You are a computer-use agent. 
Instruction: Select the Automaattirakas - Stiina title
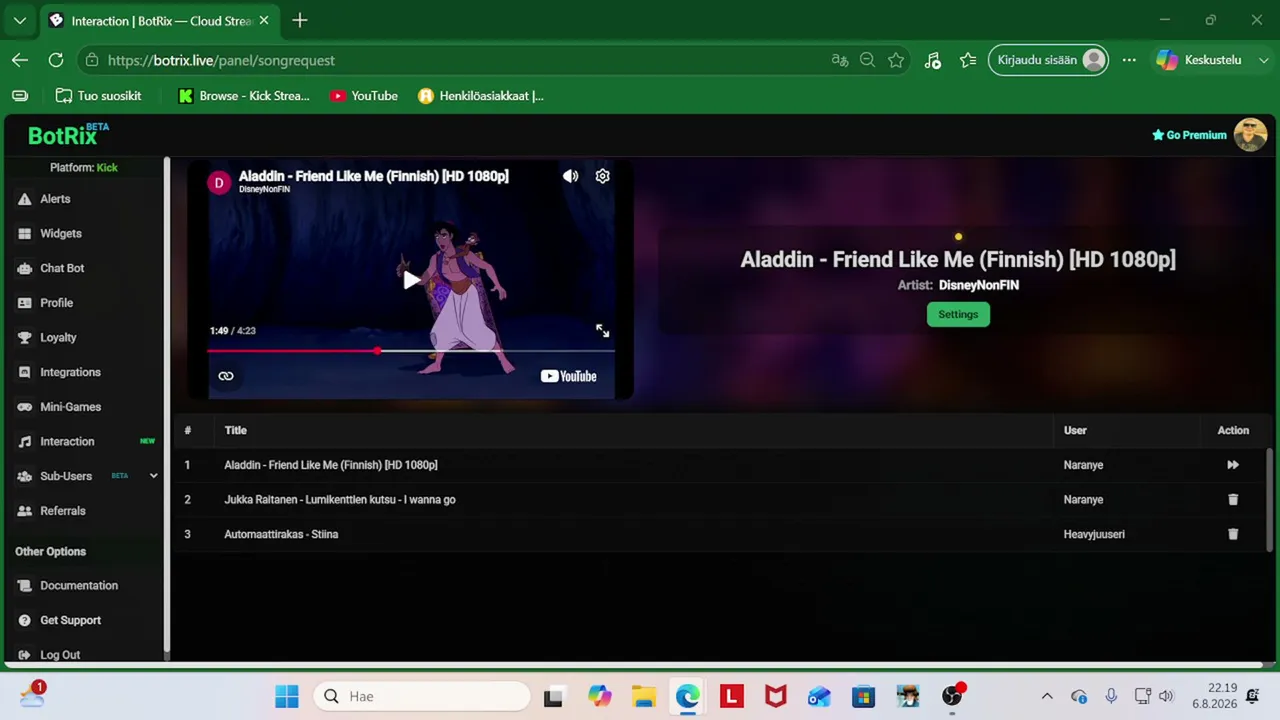click(x=281, y=534)
